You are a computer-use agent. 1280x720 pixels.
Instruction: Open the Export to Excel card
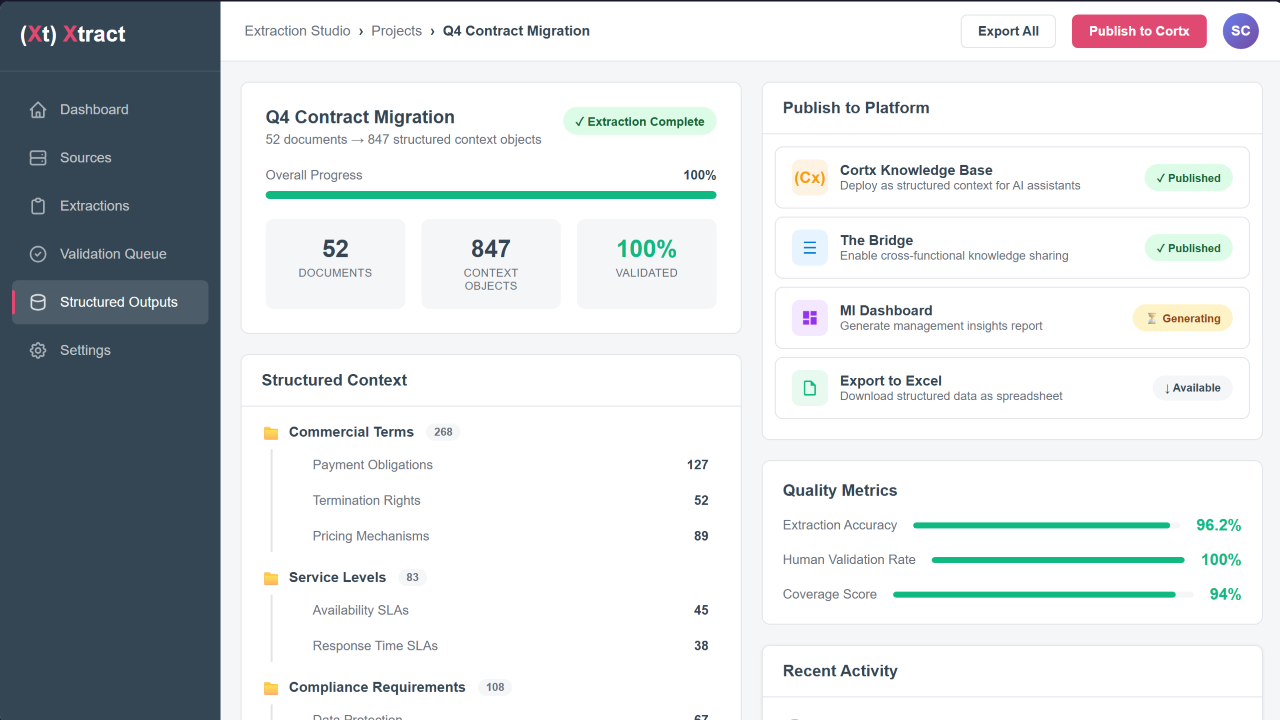[1012, 388]
